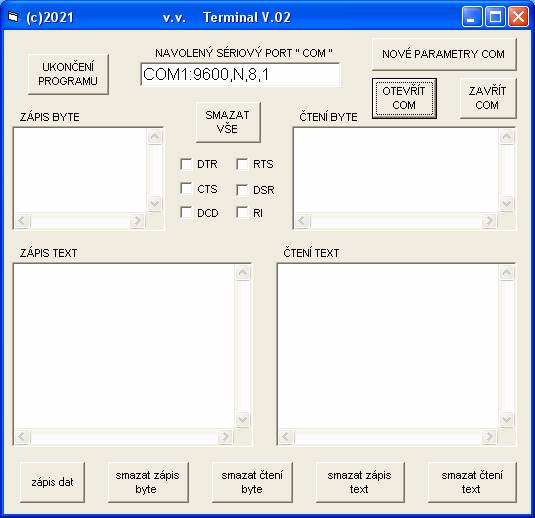Clear everything with SMAZAT VŠE
535x518 pixels.
[228, 122]
